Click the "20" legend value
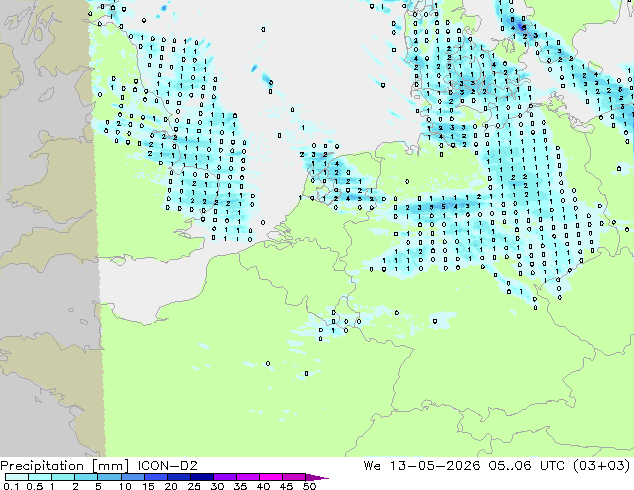The image size is (634, 490). [x=171, y=486]
